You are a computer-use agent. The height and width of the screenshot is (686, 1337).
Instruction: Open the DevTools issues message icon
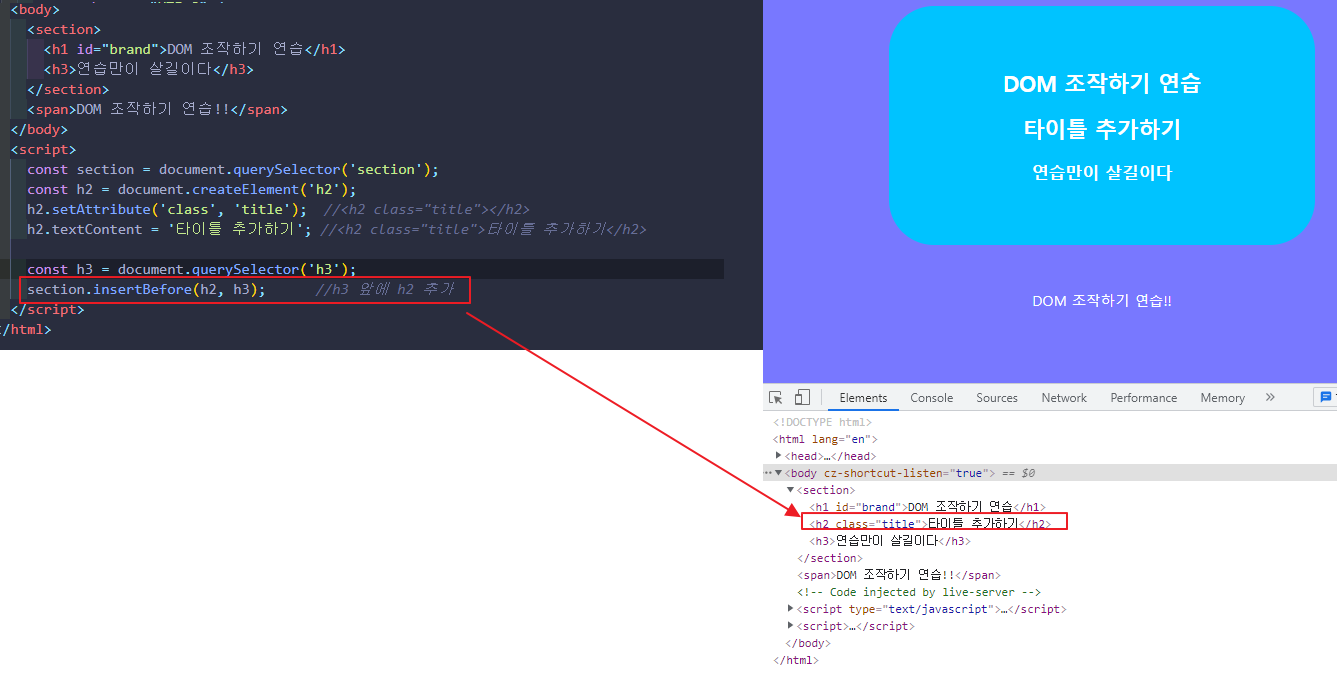coord(1326,397)
